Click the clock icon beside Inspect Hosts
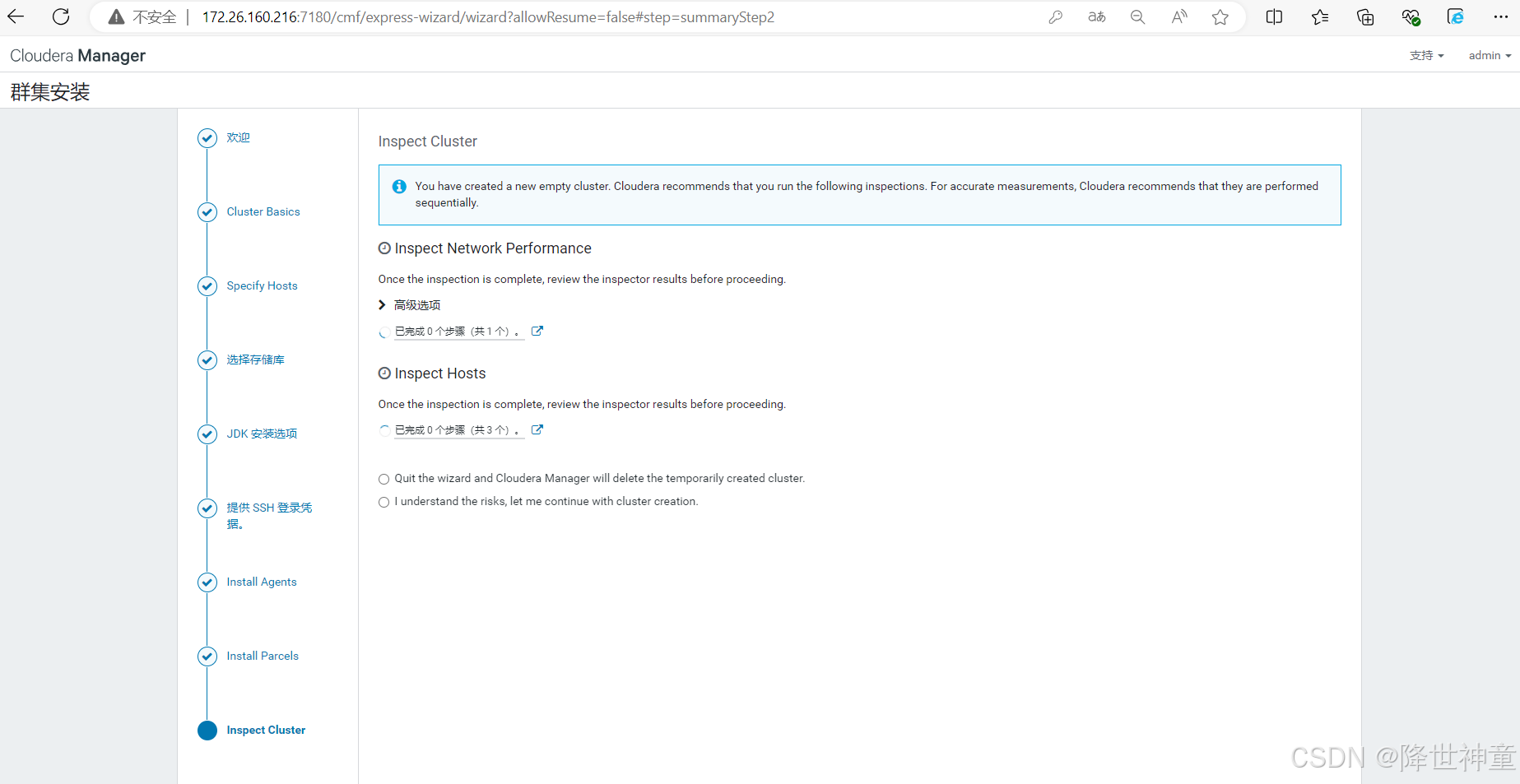 384,373
